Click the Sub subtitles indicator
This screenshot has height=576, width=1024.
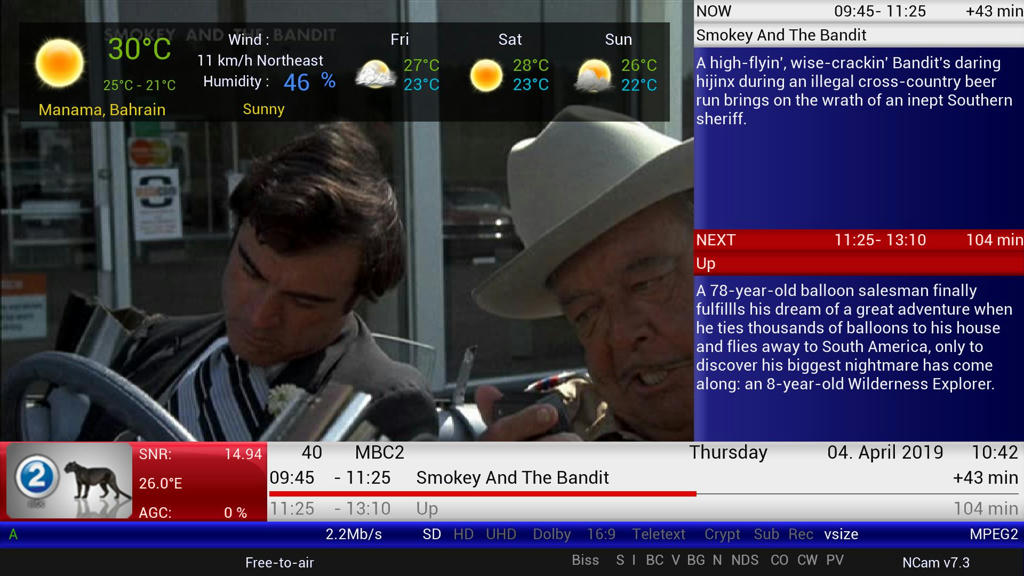(766, 534)
